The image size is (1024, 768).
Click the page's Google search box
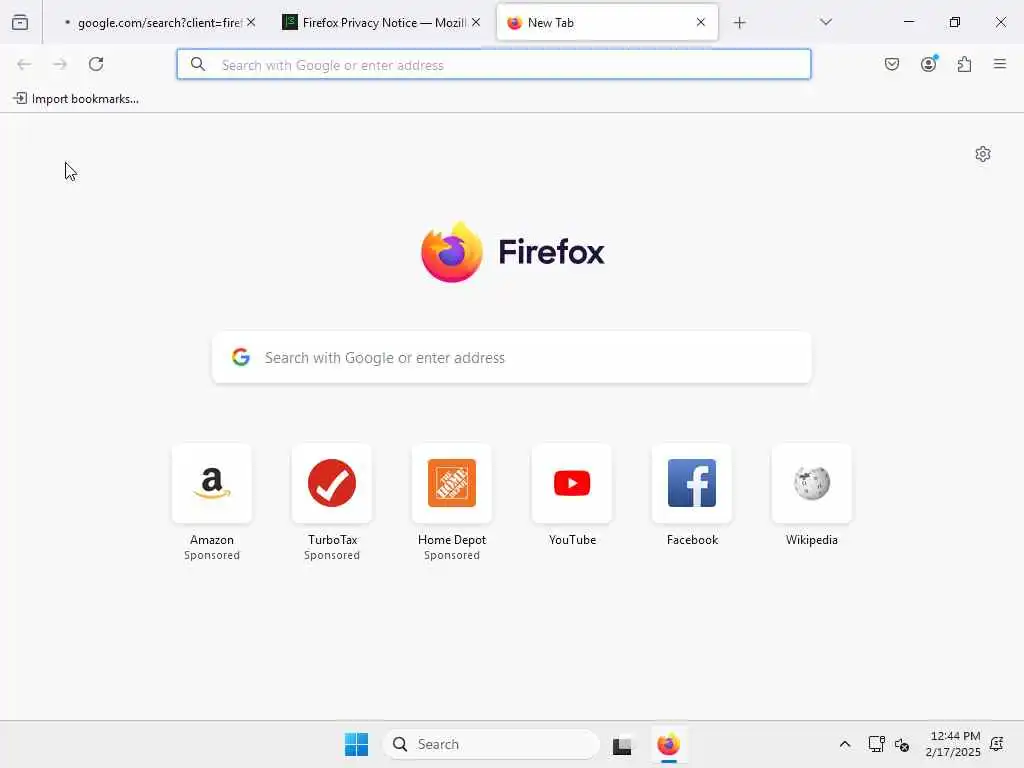pos(512,357)
